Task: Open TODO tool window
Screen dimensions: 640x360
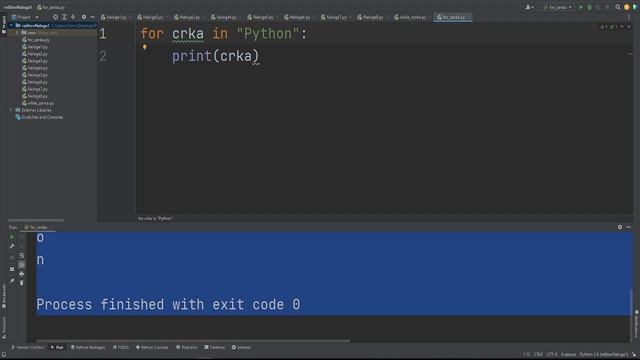Action: click(x=121, y=347)
